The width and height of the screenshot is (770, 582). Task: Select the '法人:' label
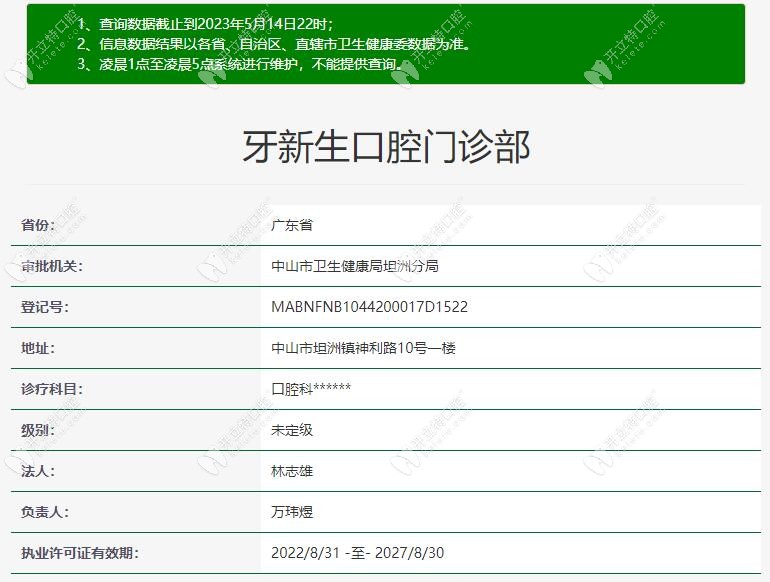(x=38, y=471)
